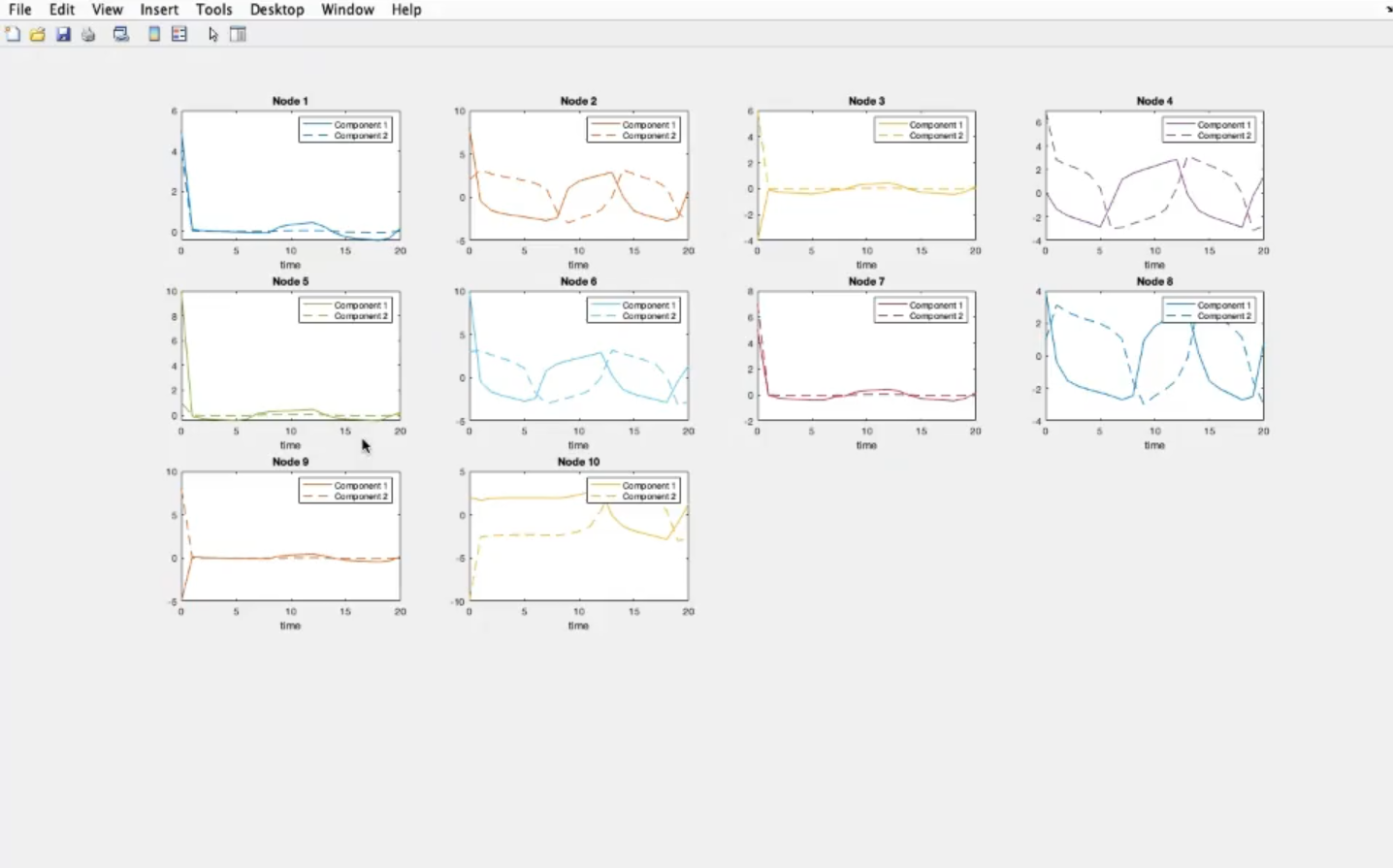Viewport: 1393px width, 868px height.
Task: Enable the Edit Plot arrow tool
Action: [213, 34]
